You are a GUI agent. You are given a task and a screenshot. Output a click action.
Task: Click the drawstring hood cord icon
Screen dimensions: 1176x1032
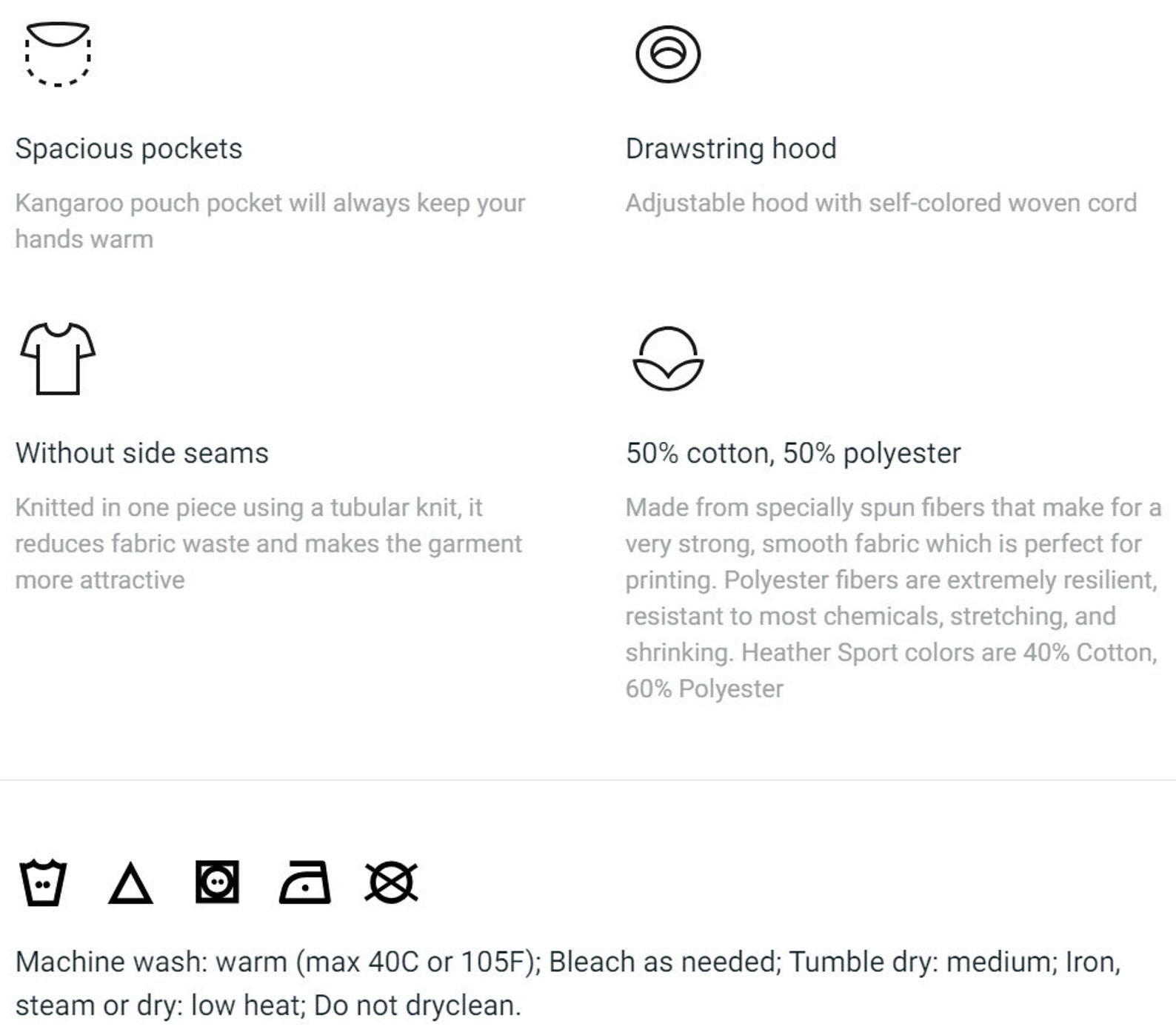668,55
